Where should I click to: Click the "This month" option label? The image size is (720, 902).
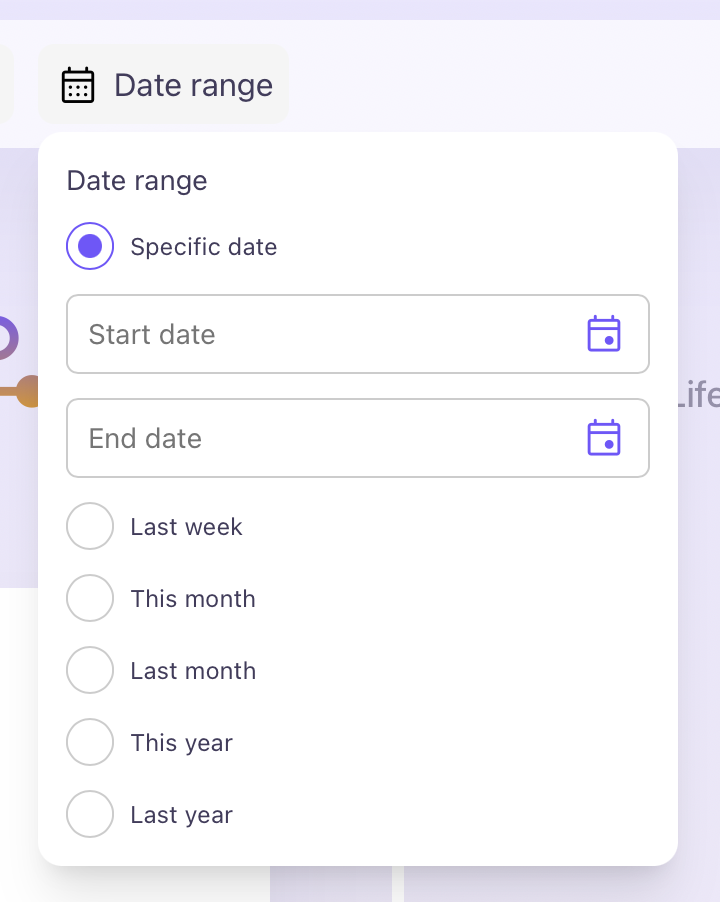pos(193,599)
